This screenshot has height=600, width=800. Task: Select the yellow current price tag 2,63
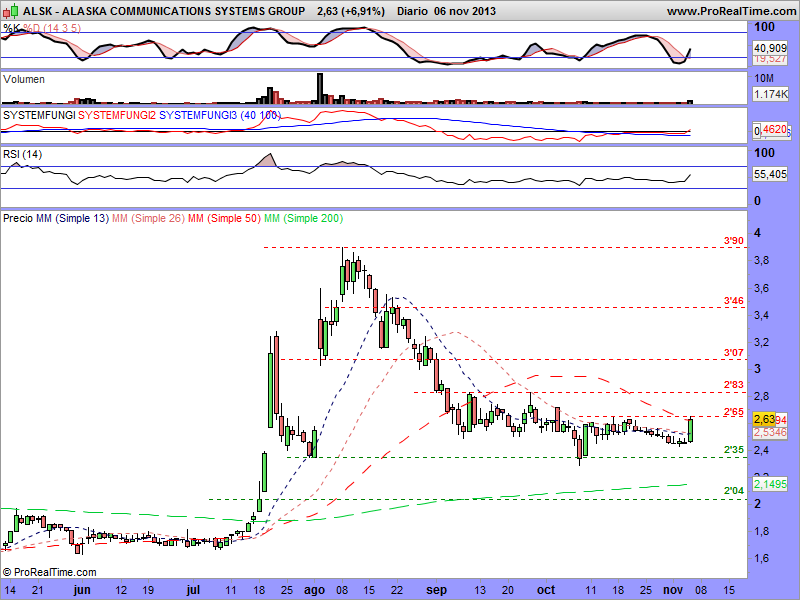pyautogui.click(x=764, y=419)
